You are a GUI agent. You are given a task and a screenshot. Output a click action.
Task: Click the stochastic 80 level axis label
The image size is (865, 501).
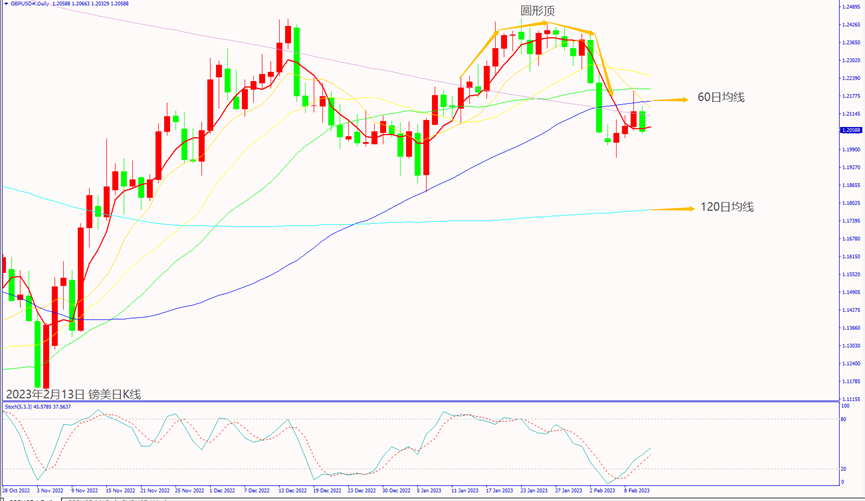pos(844,419)
